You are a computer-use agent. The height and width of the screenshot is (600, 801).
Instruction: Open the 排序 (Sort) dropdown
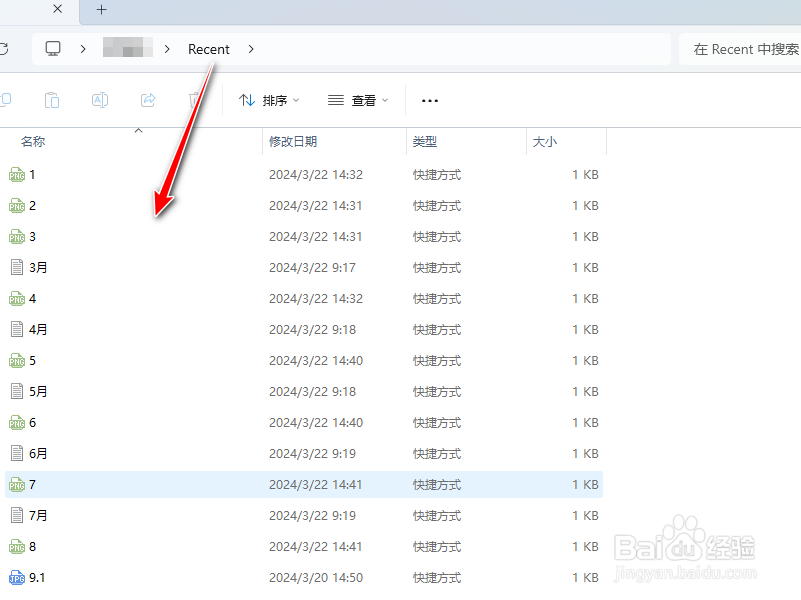pos(268,100)
